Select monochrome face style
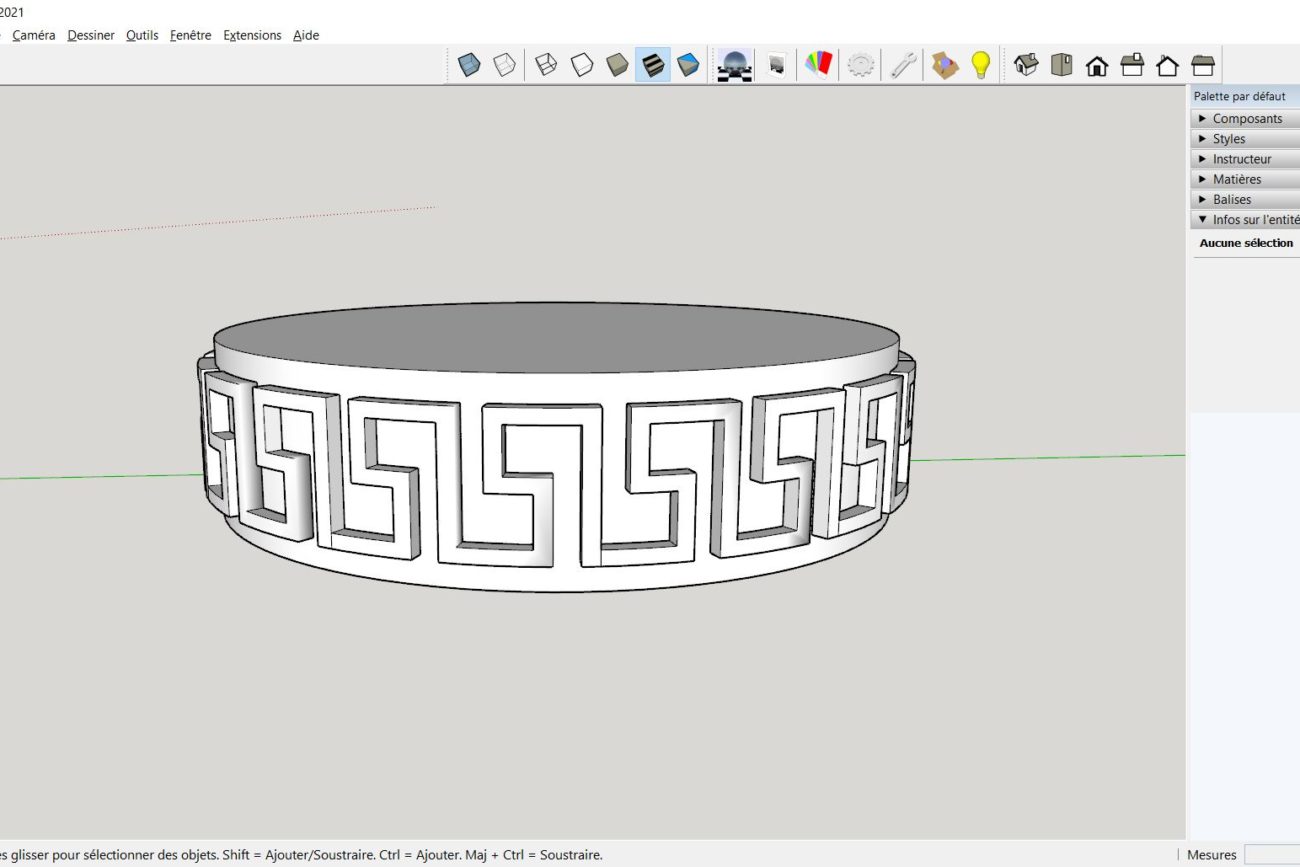This screenshot has width=1300, height=867. (688, 65)
